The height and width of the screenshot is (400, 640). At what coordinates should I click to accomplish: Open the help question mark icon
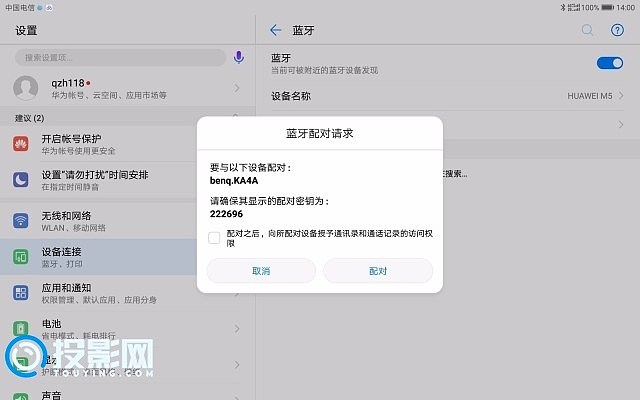coord(617,30)
